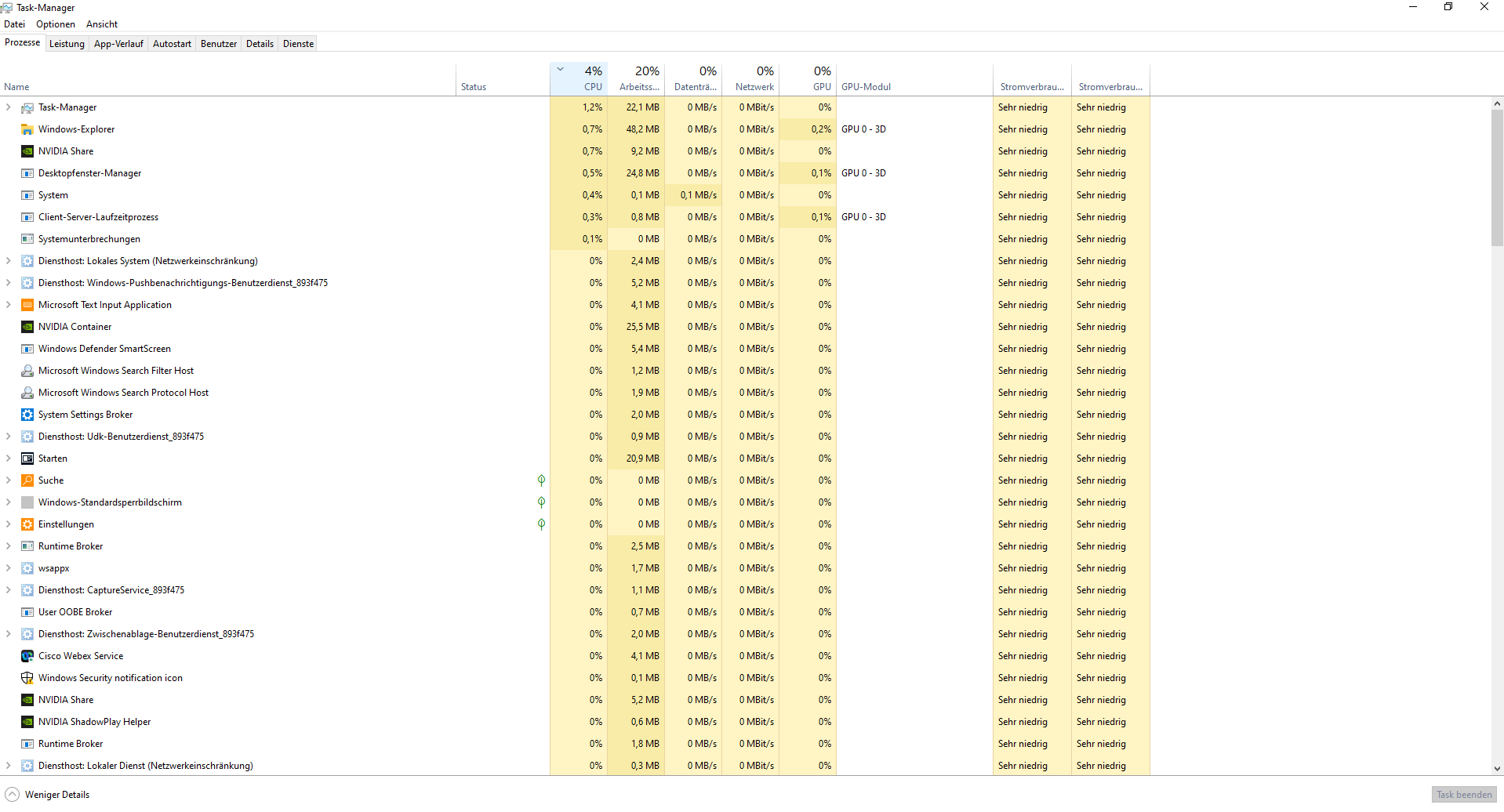Open the Benutzer tab

(219, 44)
